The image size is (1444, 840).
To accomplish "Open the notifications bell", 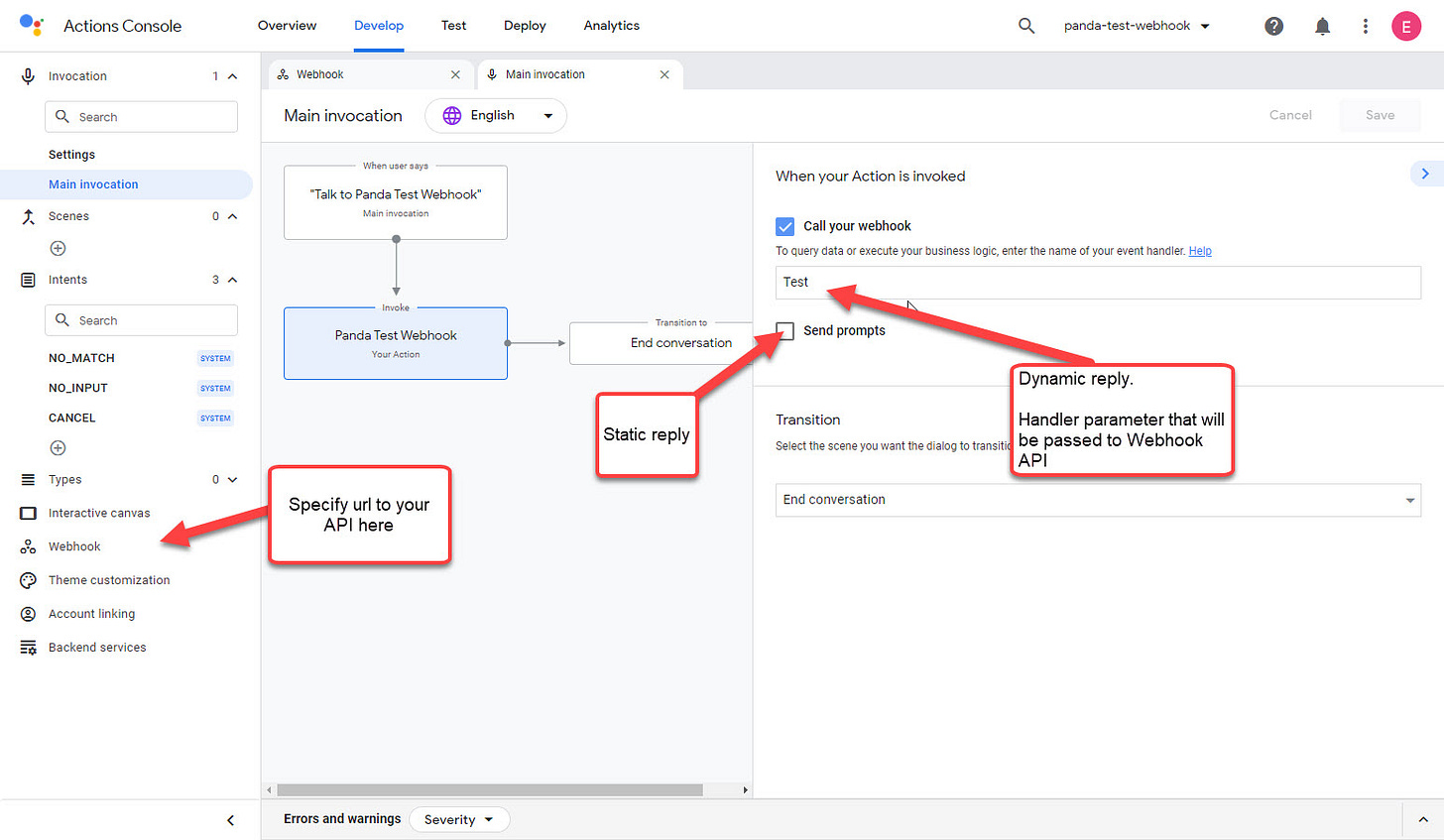I will click(x=1322, y=26).
